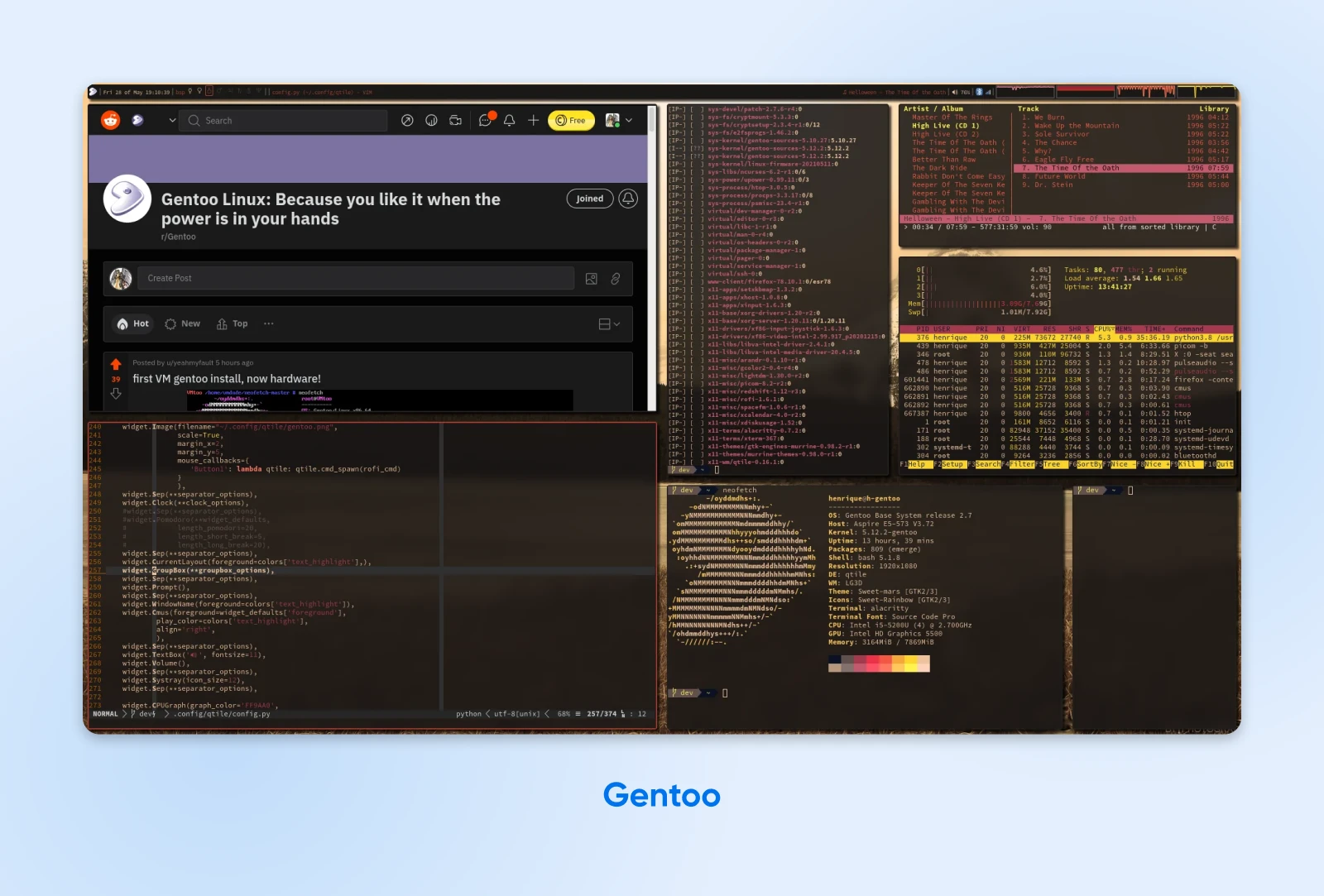The image size is (1324, 896).
Task: Click the Gentoo logo in the qtile bar
Action: click(94, 92)
